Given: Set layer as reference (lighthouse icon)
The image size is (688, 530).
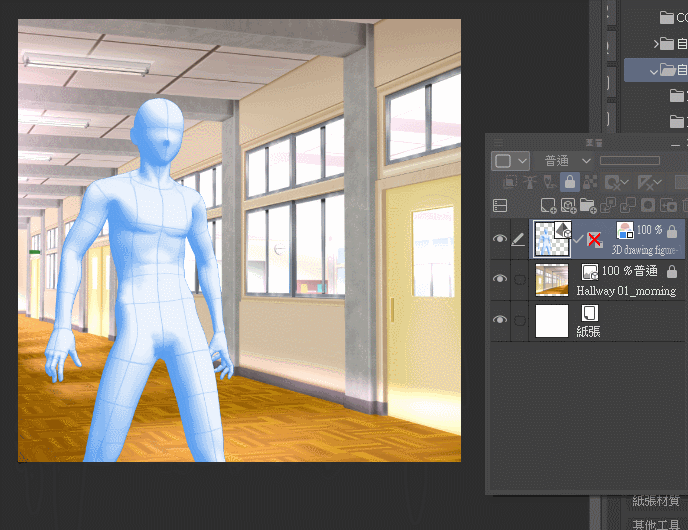Looking at the screenshot, I should 530,182.
